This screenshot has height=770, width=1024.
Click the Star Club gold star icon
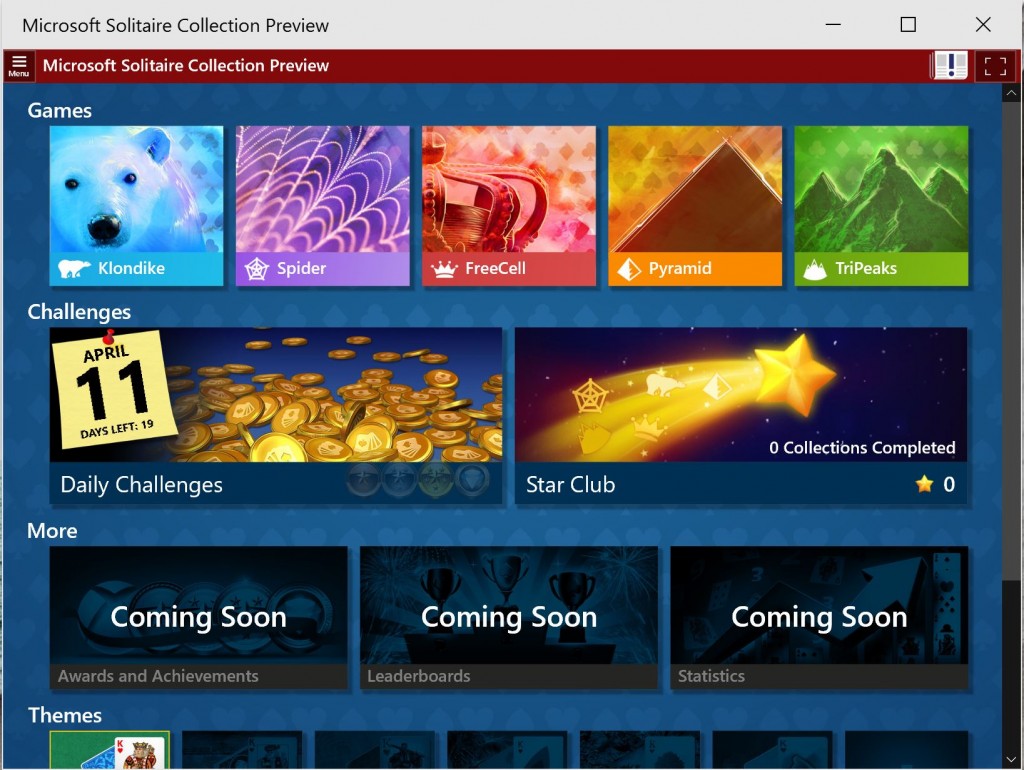[x=924, y=484]
